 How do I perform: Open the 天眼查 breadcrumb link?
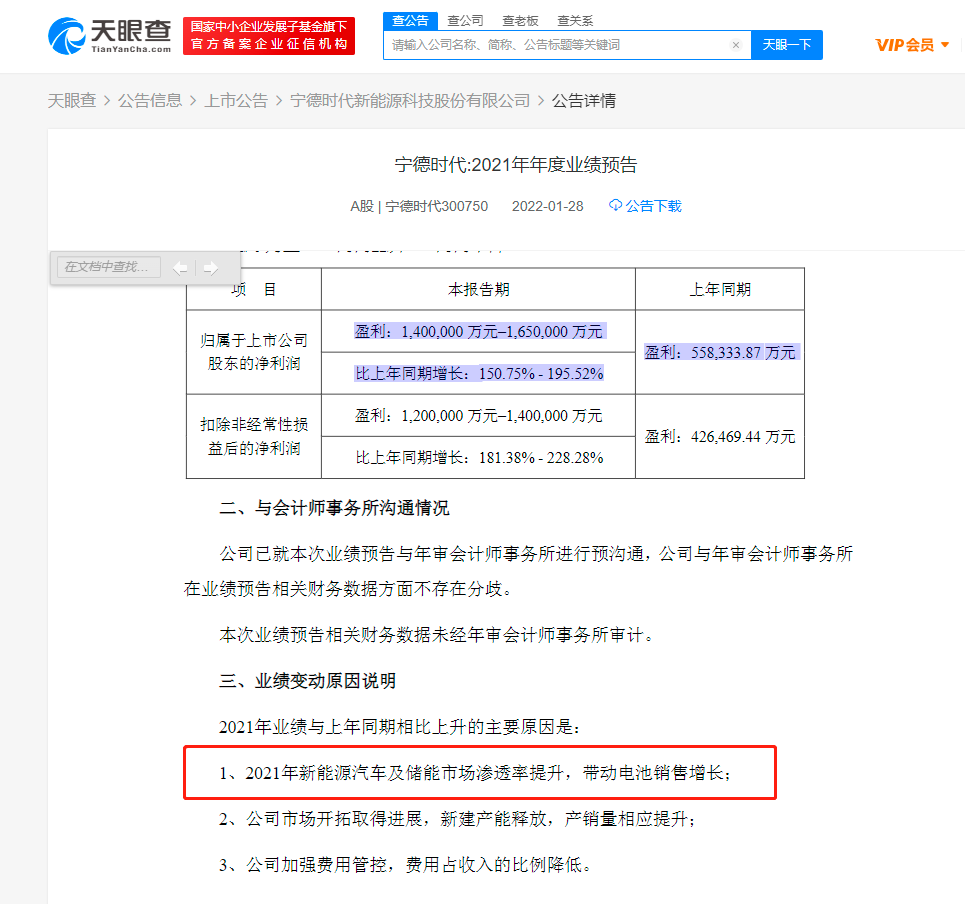pos(72,100)
